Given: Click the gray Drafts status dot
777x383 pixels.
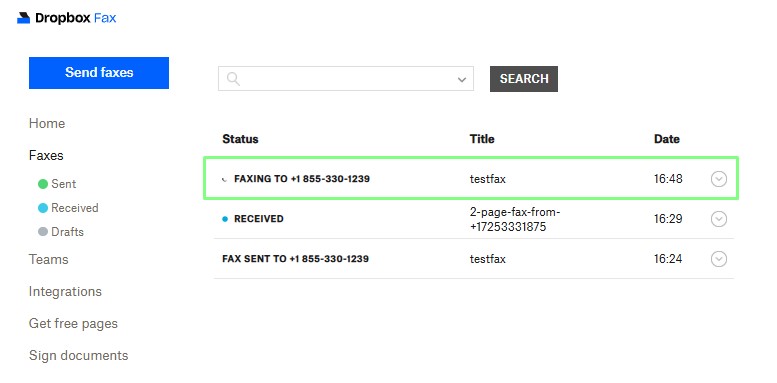Looking at the screenshot, I should (x=43, y=231).
